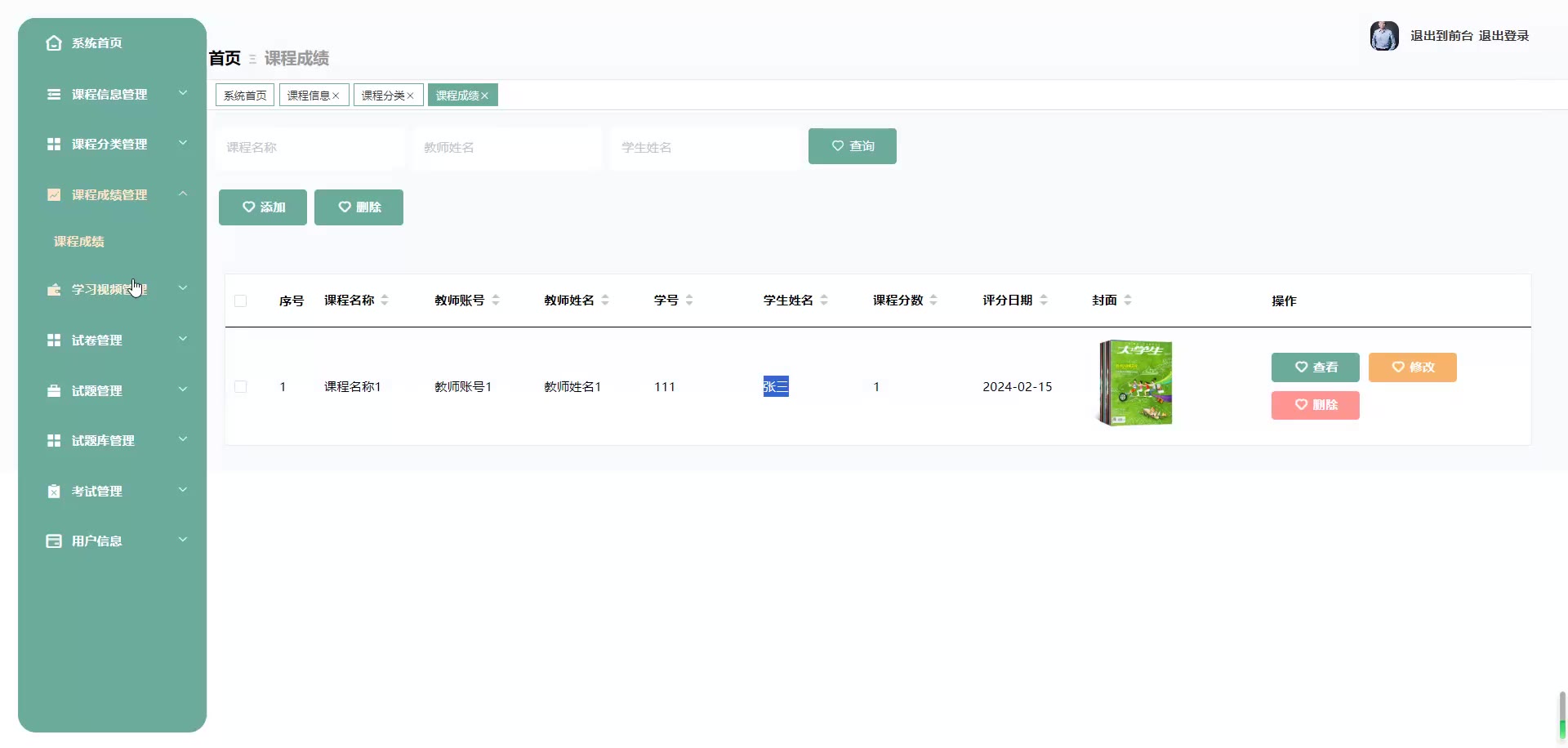Expand 课程信息管理 menu chevron
Viewport: 1568px width, 748px height.
[x=183, y=93]
